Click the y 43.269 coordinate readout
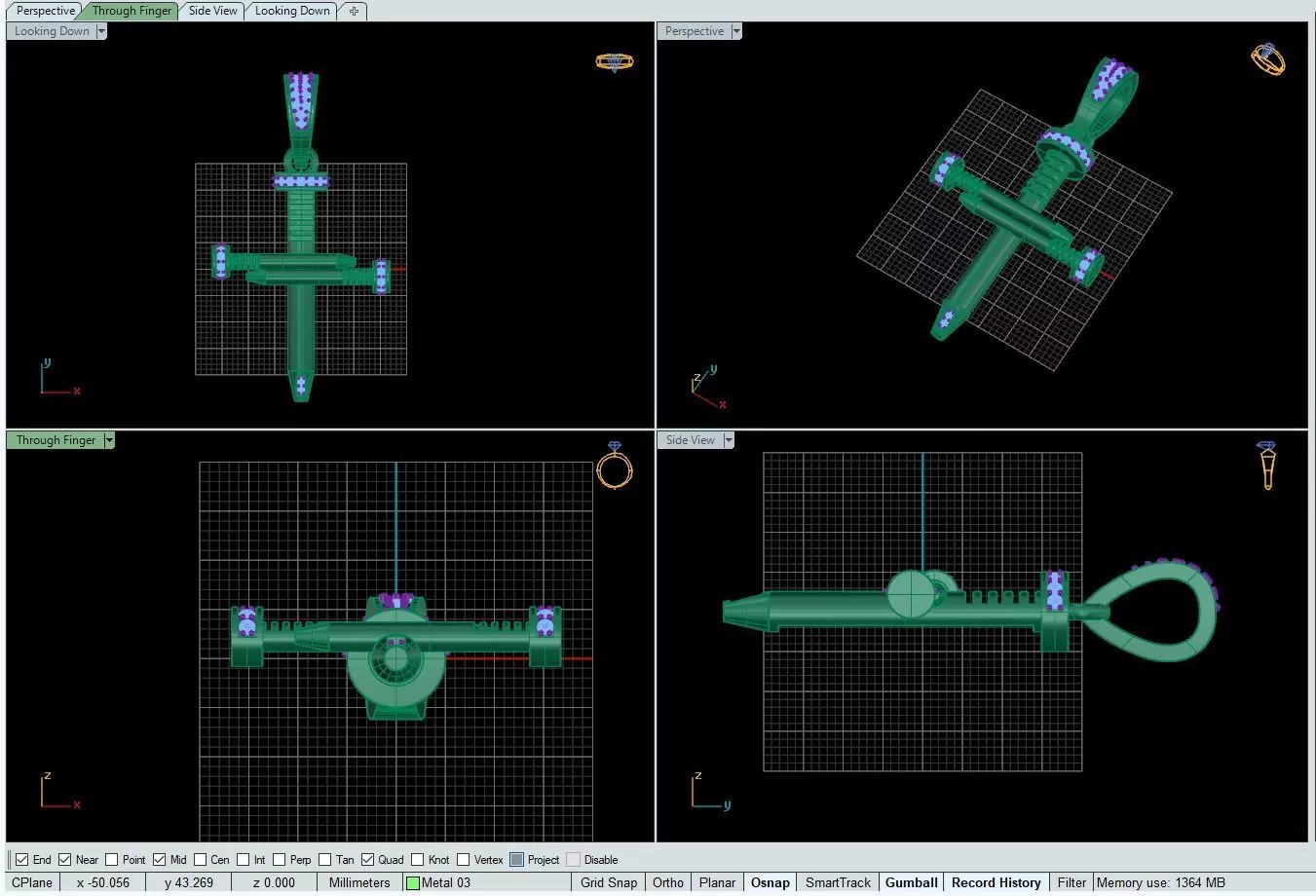Image resolution: width=1316 pixels, height=896 pixels. click(x=189, y=882)
